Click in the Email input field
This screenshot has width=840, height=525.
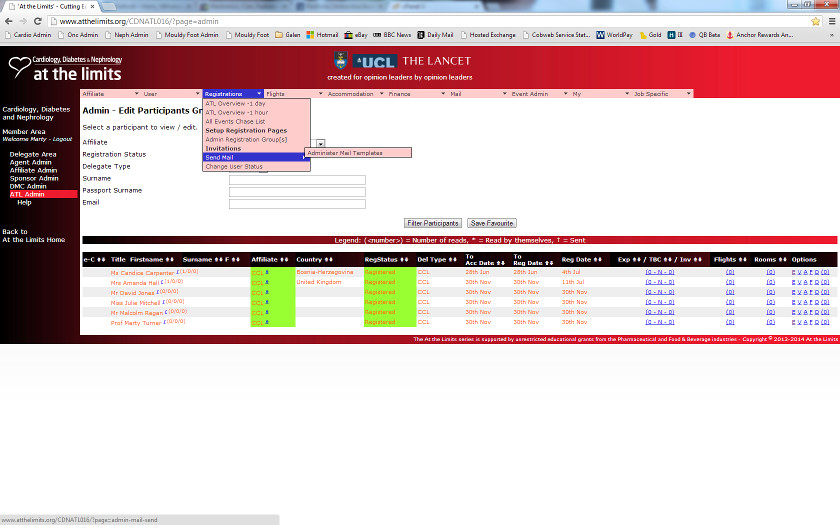pos(297,204)
